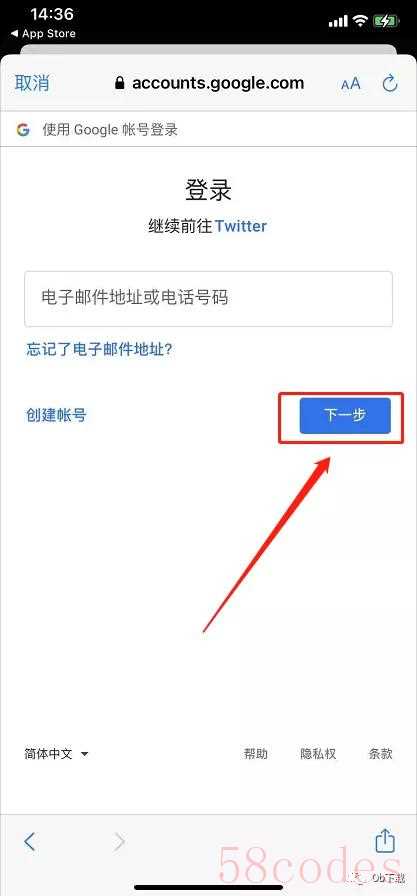Tap 取消 to cancel sign-in

pos(32,83)
